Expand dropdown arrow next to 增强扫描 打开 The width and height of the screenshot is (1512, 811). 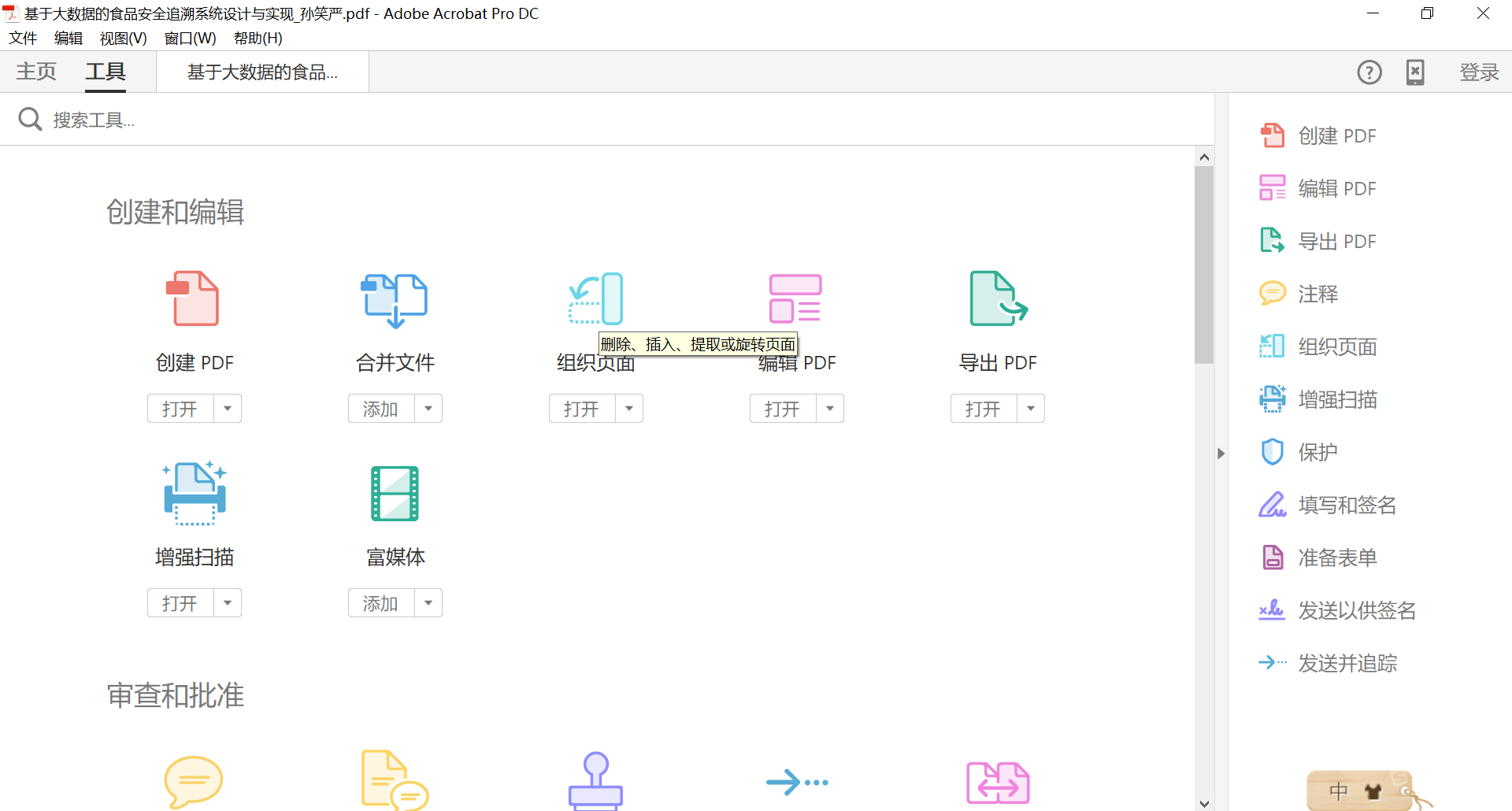[x=228, y=603]
